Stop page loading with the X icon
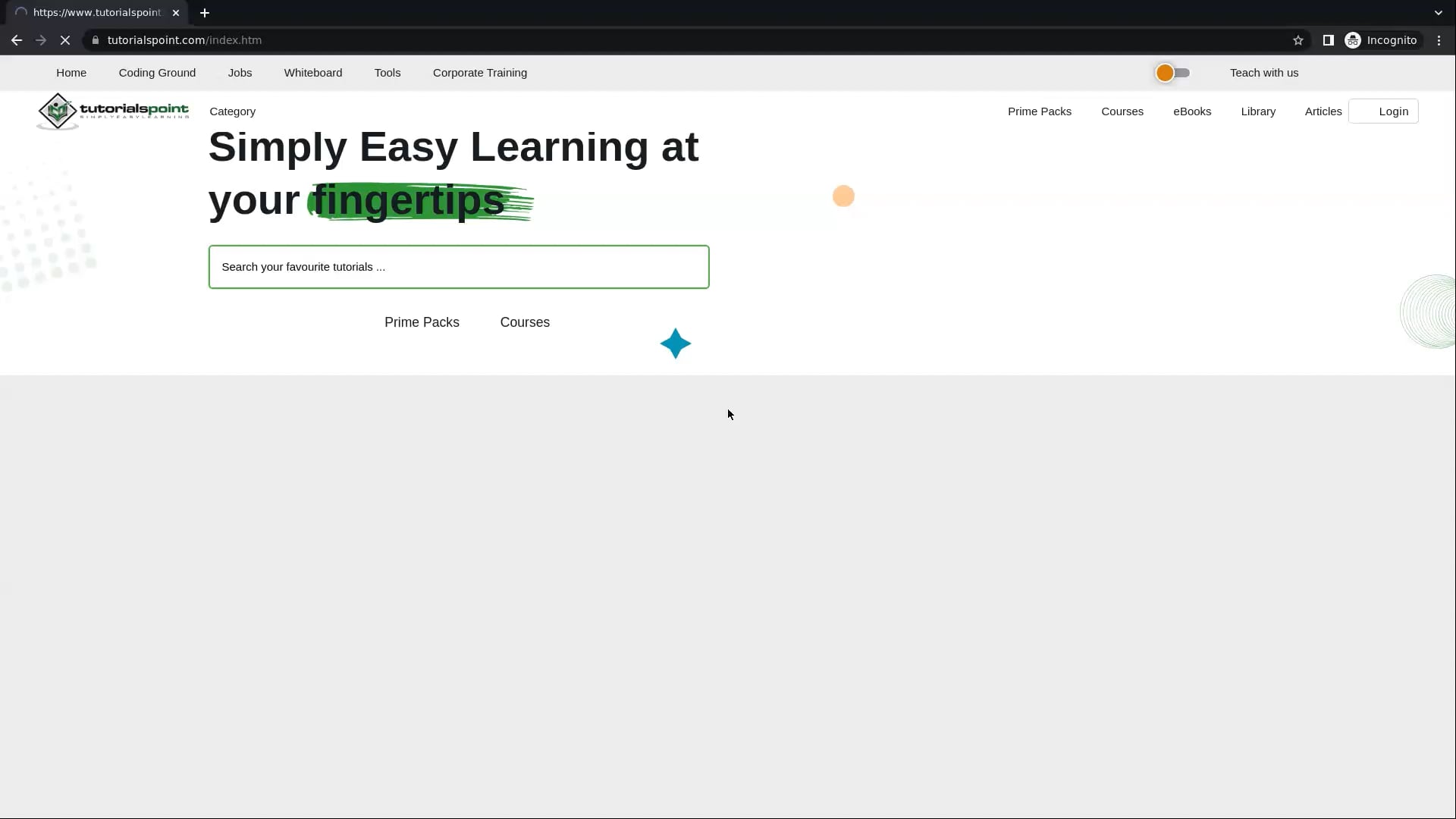Viewport: 1456px width, 819px height. click(x=65, y=40)
